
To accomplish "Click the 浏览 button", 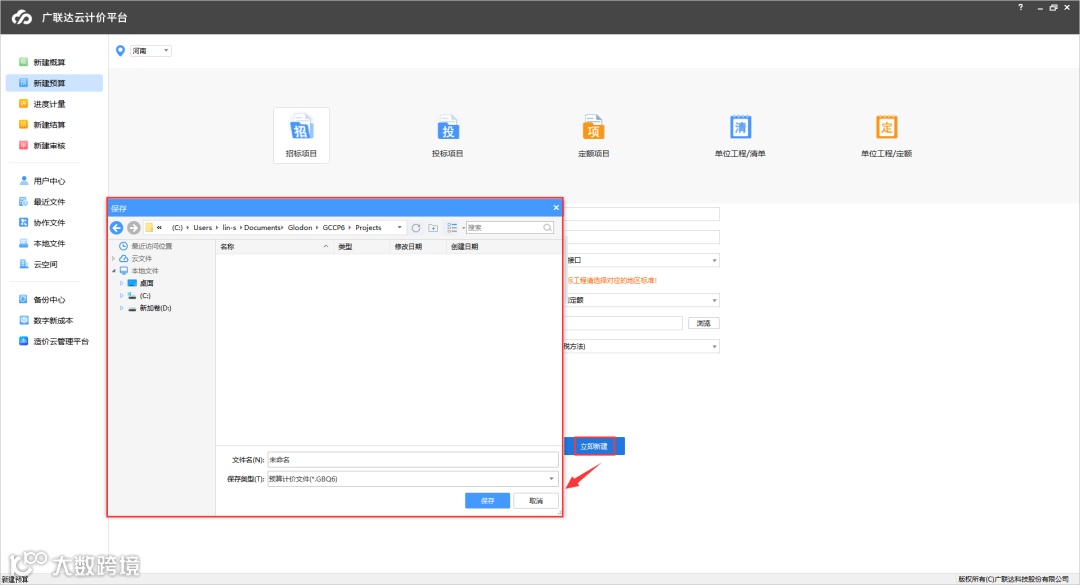I will point(703,323).
